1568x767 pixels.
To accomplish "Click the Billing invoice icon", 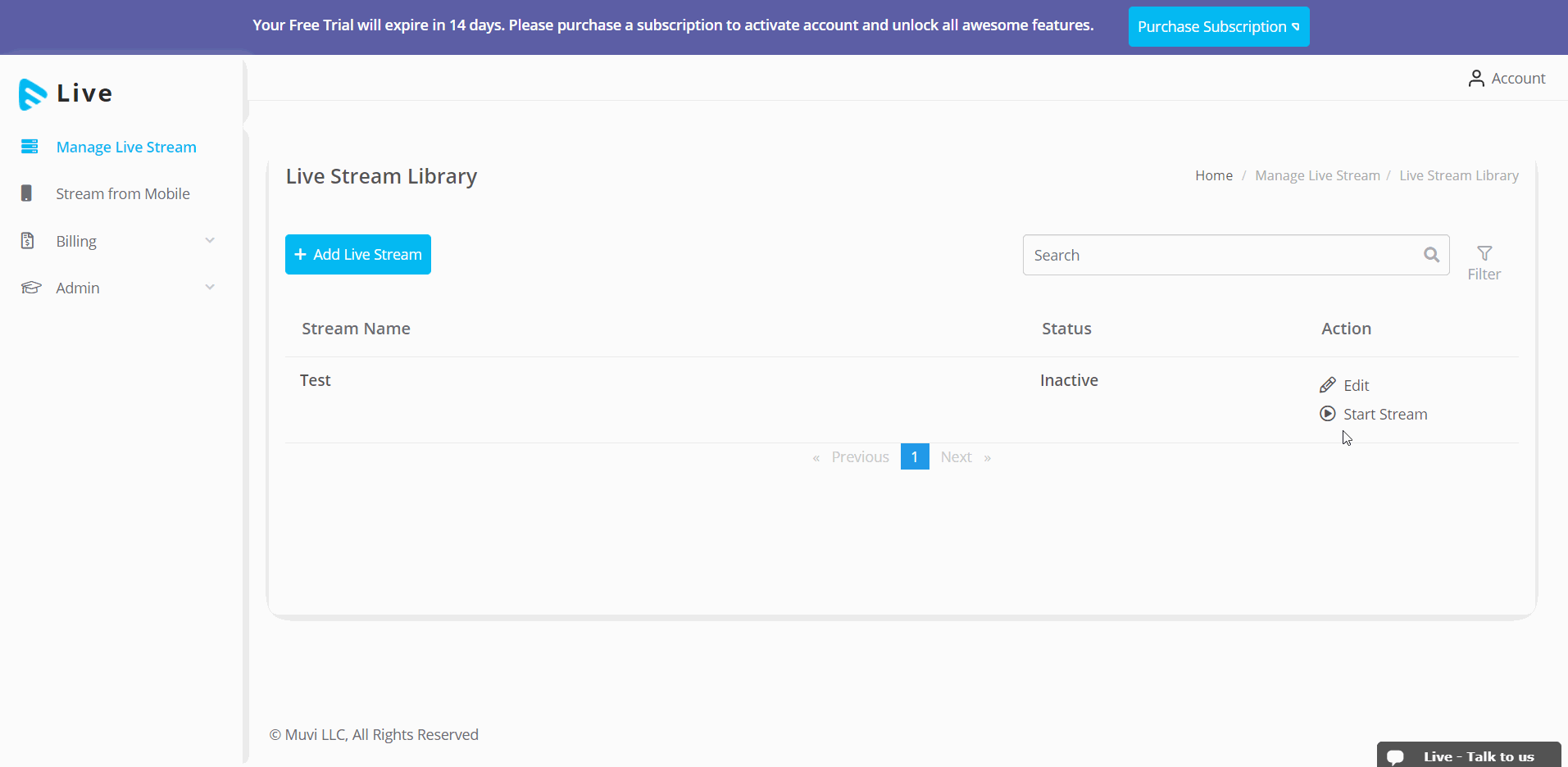I will point(28,241).
